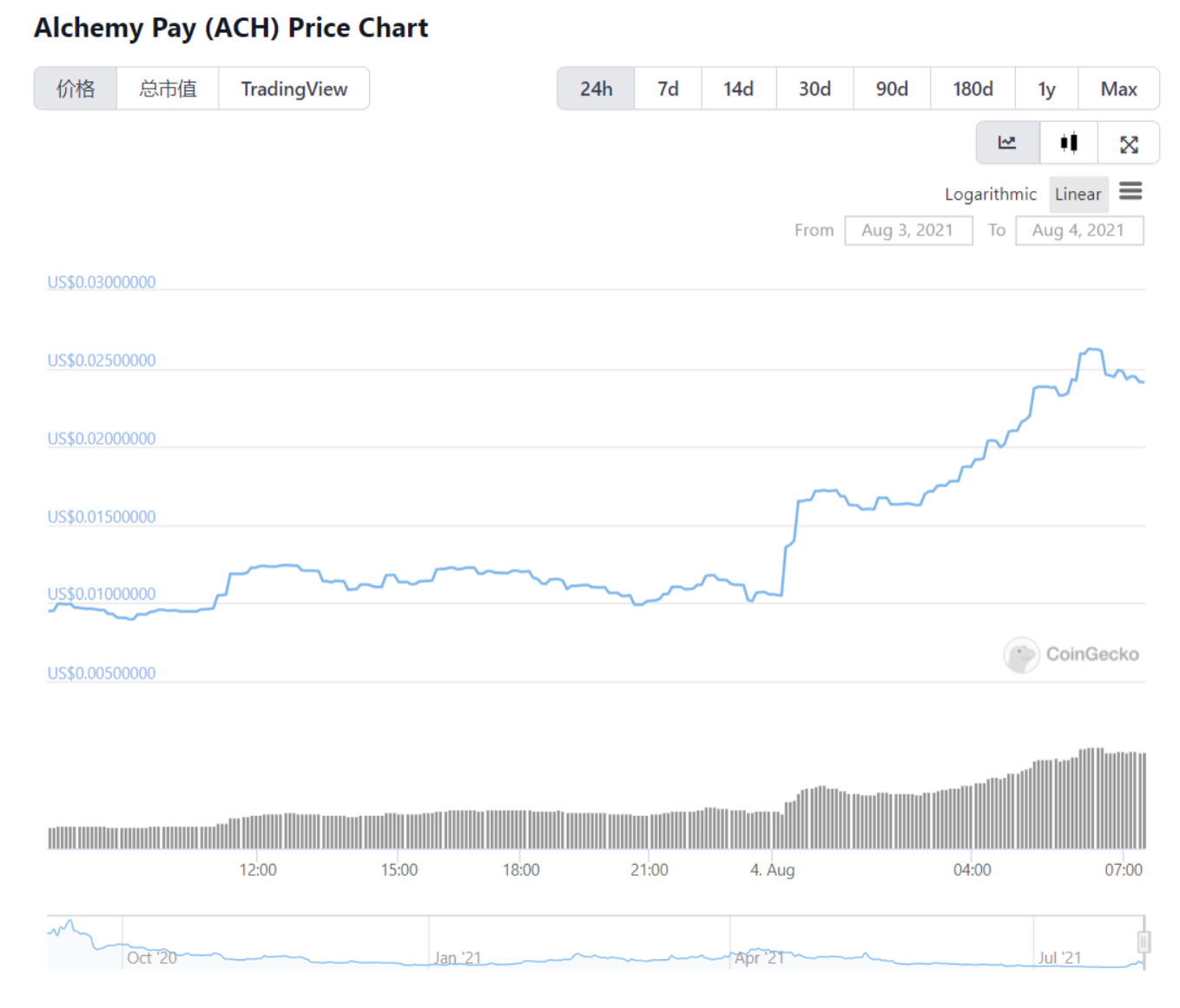Select the 1y time range

click(x=1046, y=88)
